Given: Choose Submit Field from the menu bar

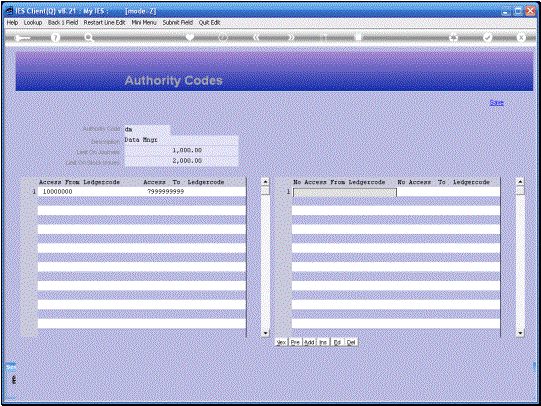Looking at the screenshot, I should (x=178, y=22).
